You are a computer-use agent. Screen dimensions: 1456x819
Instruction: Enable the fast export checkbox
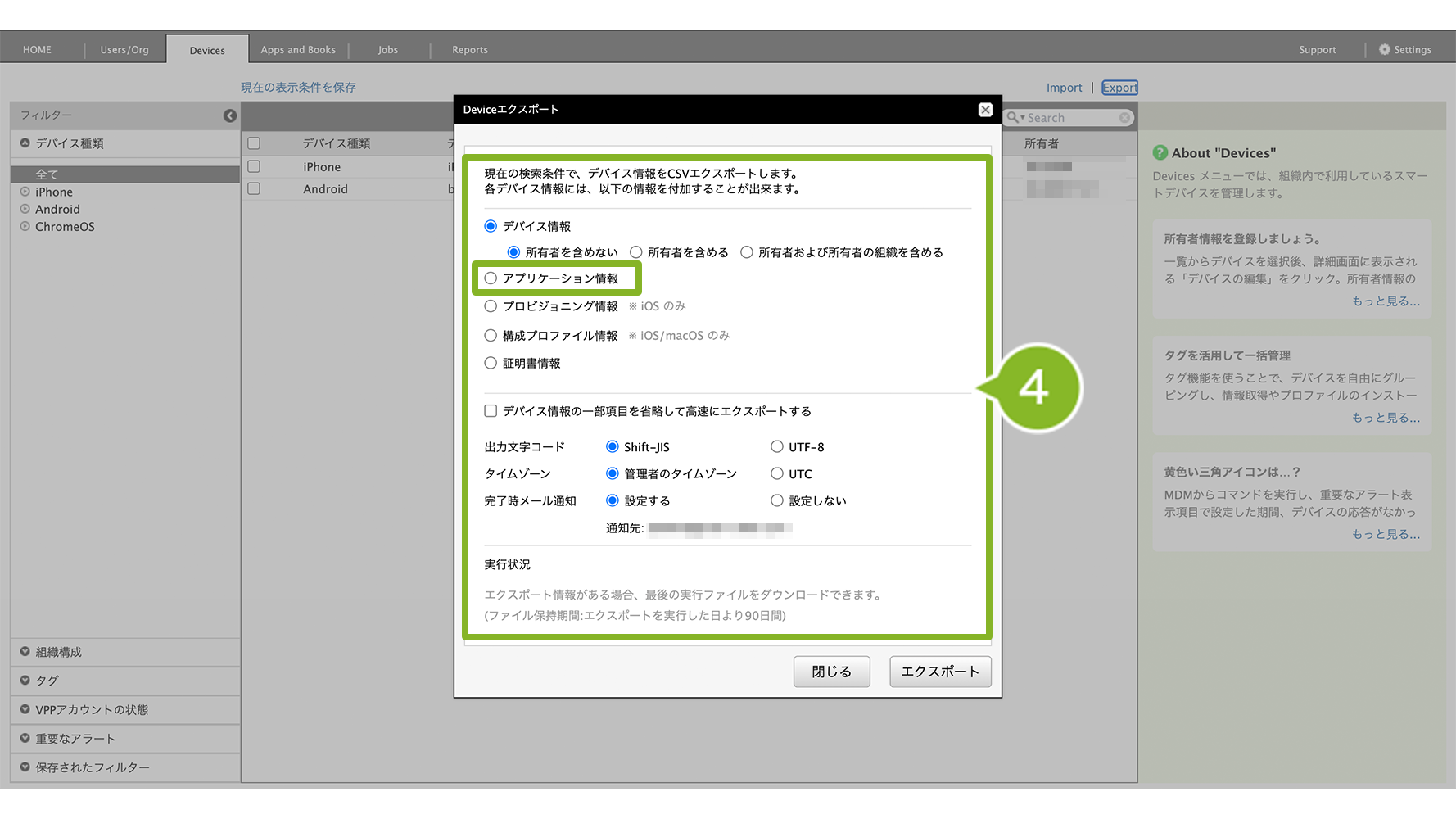(491, 411)
